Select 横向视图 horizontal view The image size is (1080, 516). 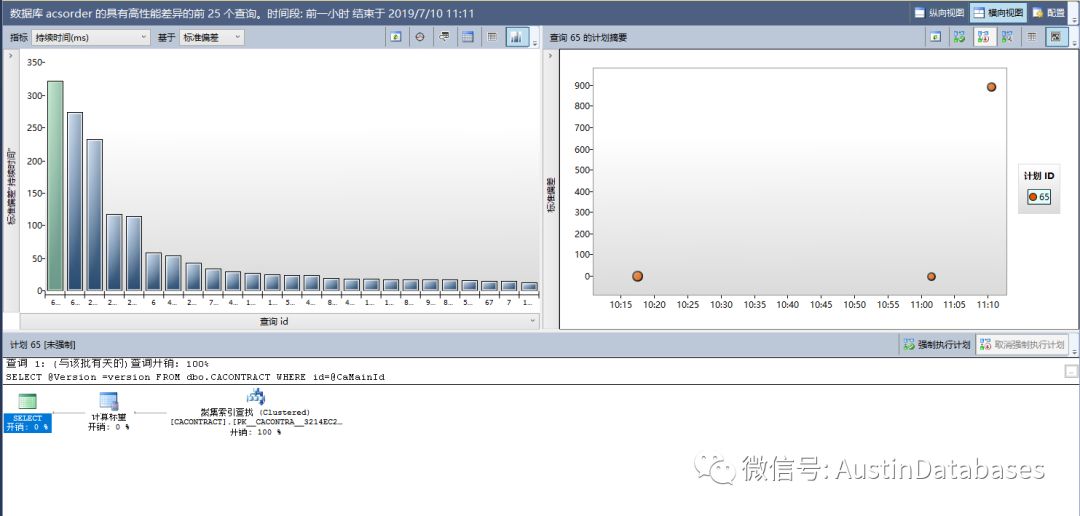coord(998,12)
